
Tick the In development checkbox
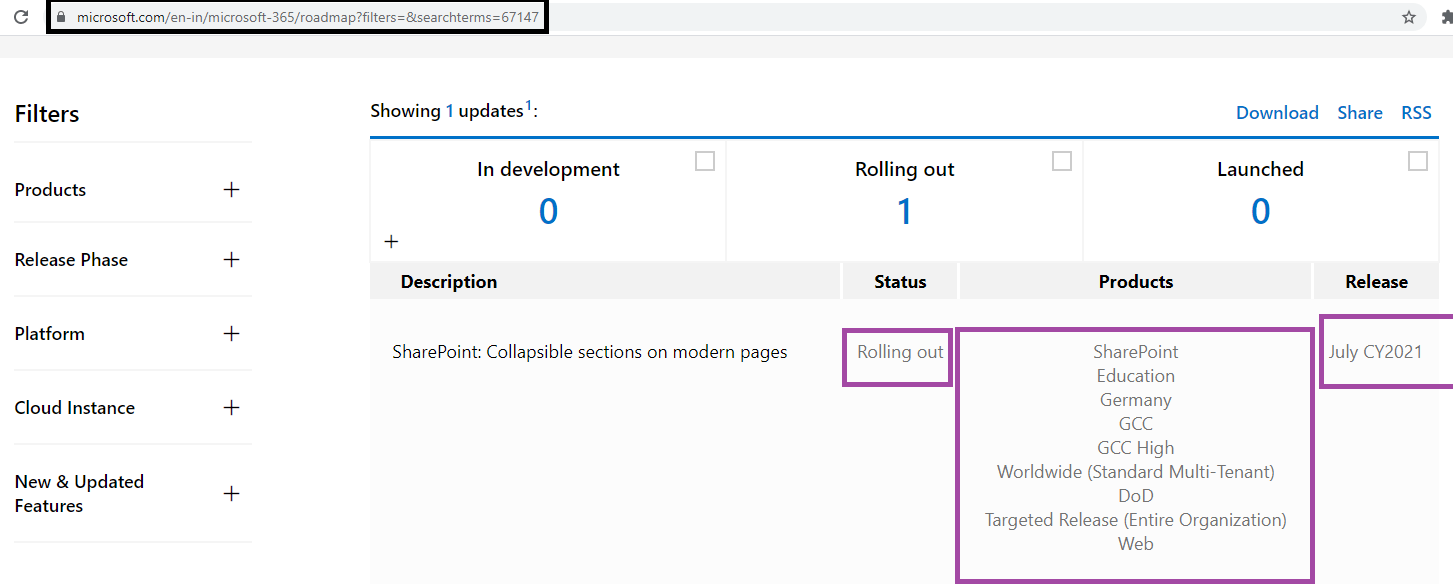[705, 161]
